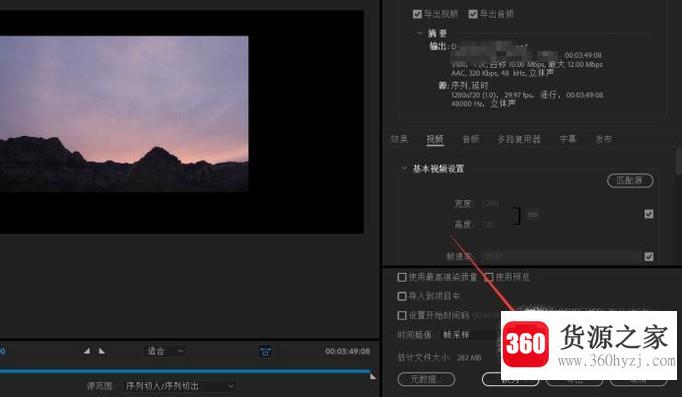Uncheck the match-source checkbox beside 帧速率
The height and width of the screenshot is (397, 682).
pyautogui.click(x=649, y=257)
